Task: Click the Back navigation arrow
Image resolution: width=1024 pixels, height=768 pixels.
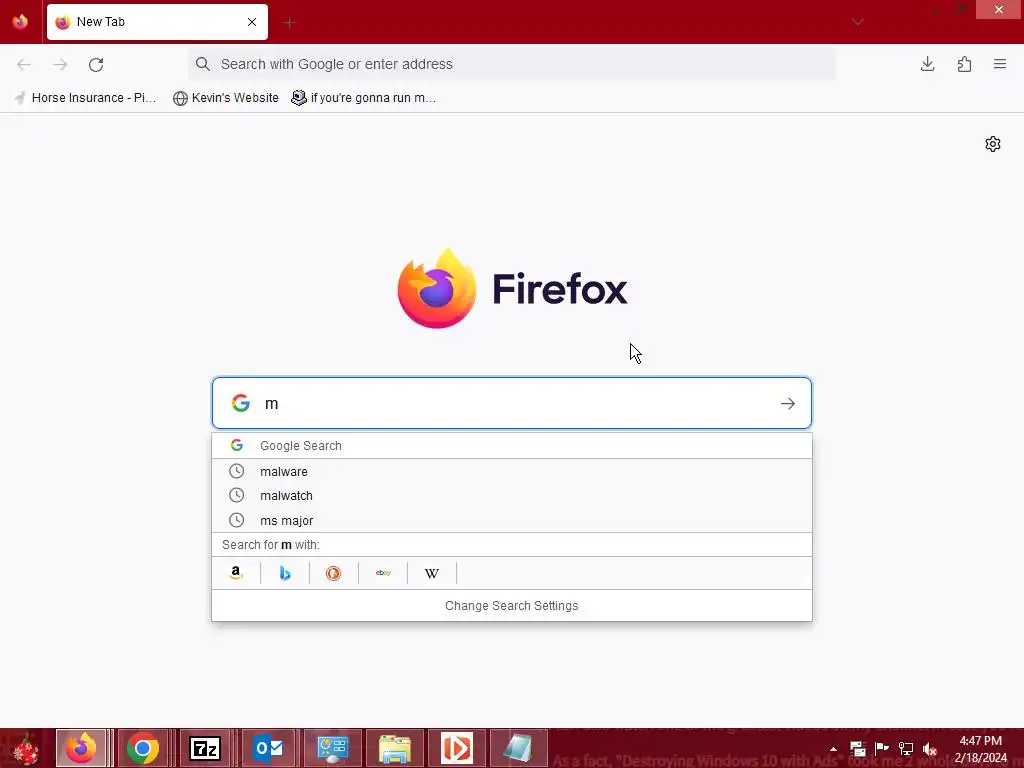Action: pyautogui.click(x=24, y=64)
